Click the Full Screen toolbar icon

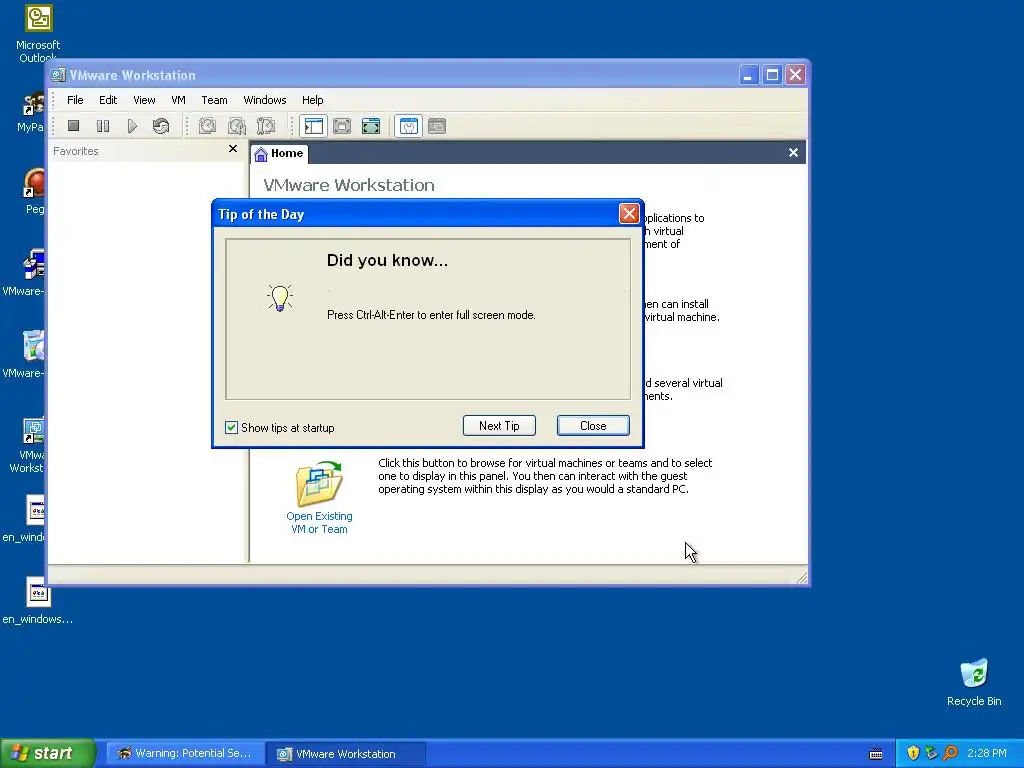coord(371,126)
